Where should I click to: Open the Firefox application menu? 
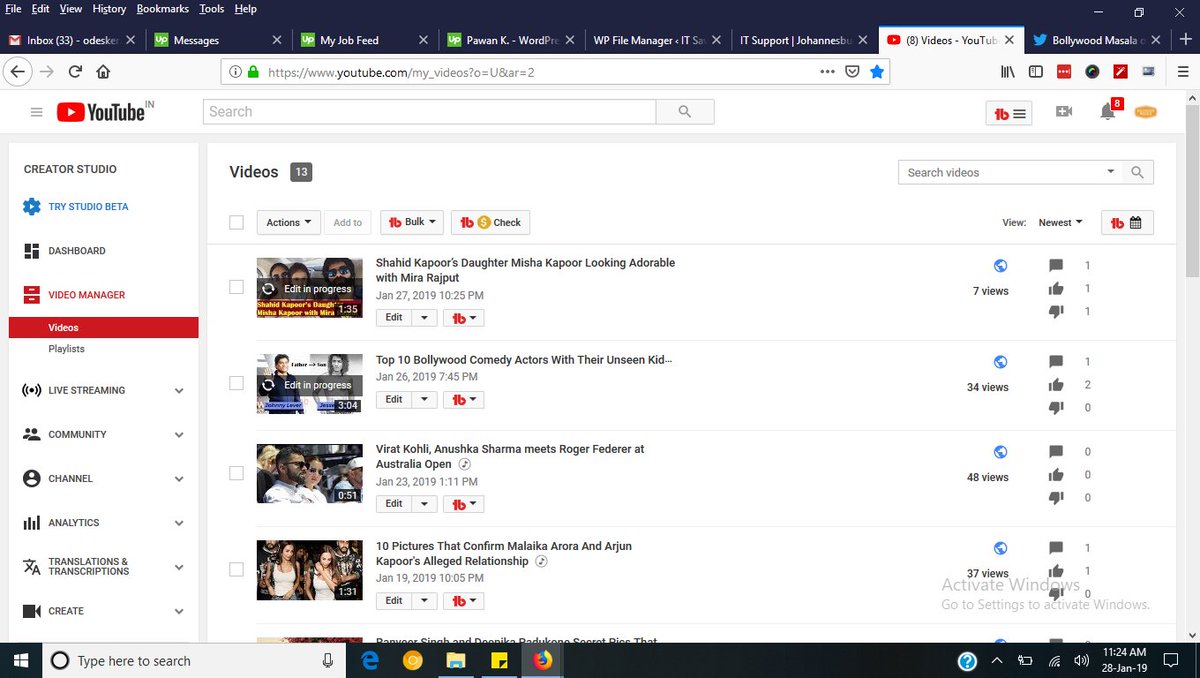coord(1182,72)
